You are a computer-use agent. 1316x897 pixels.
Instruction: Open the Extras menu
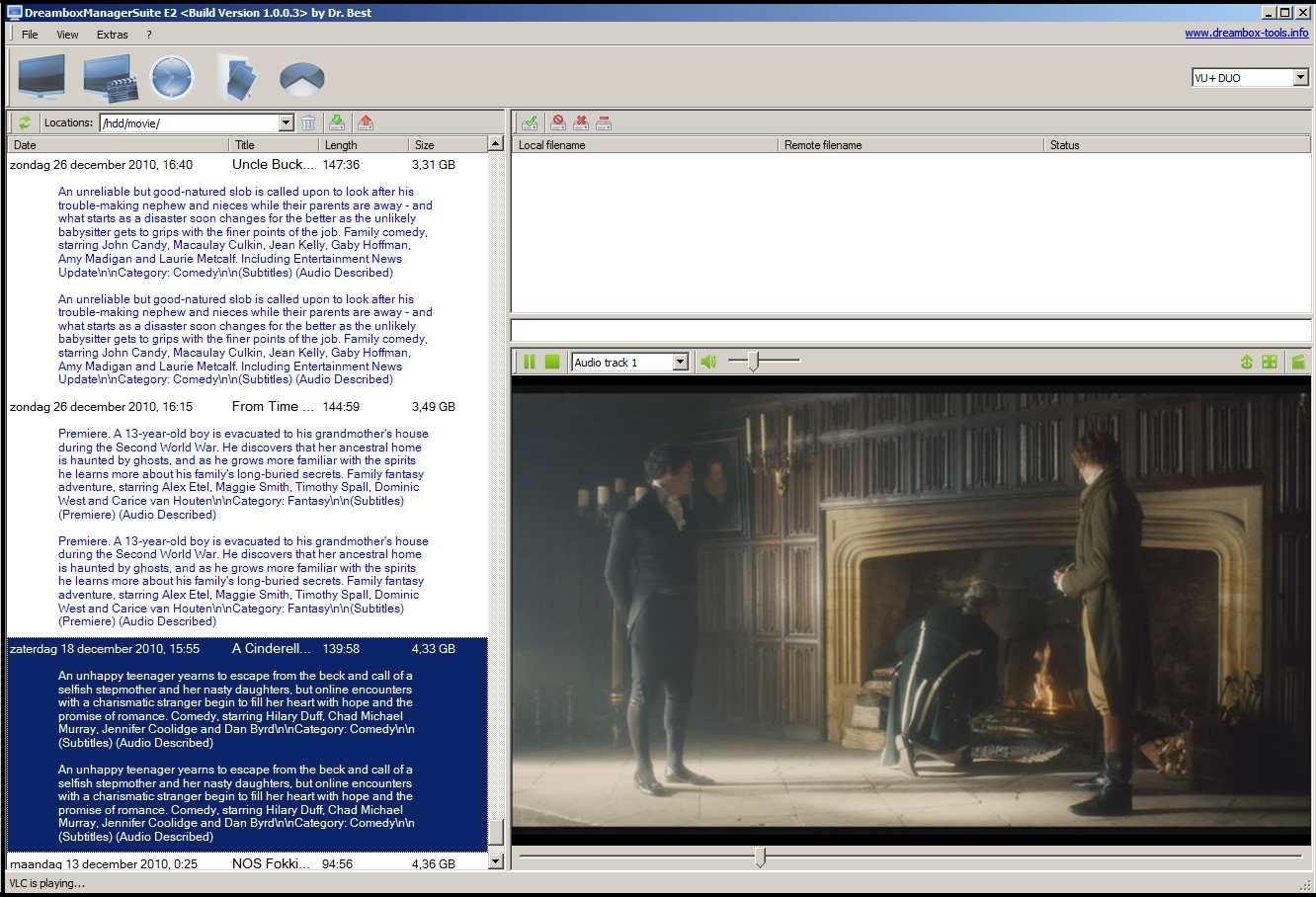tap(113, 35)
